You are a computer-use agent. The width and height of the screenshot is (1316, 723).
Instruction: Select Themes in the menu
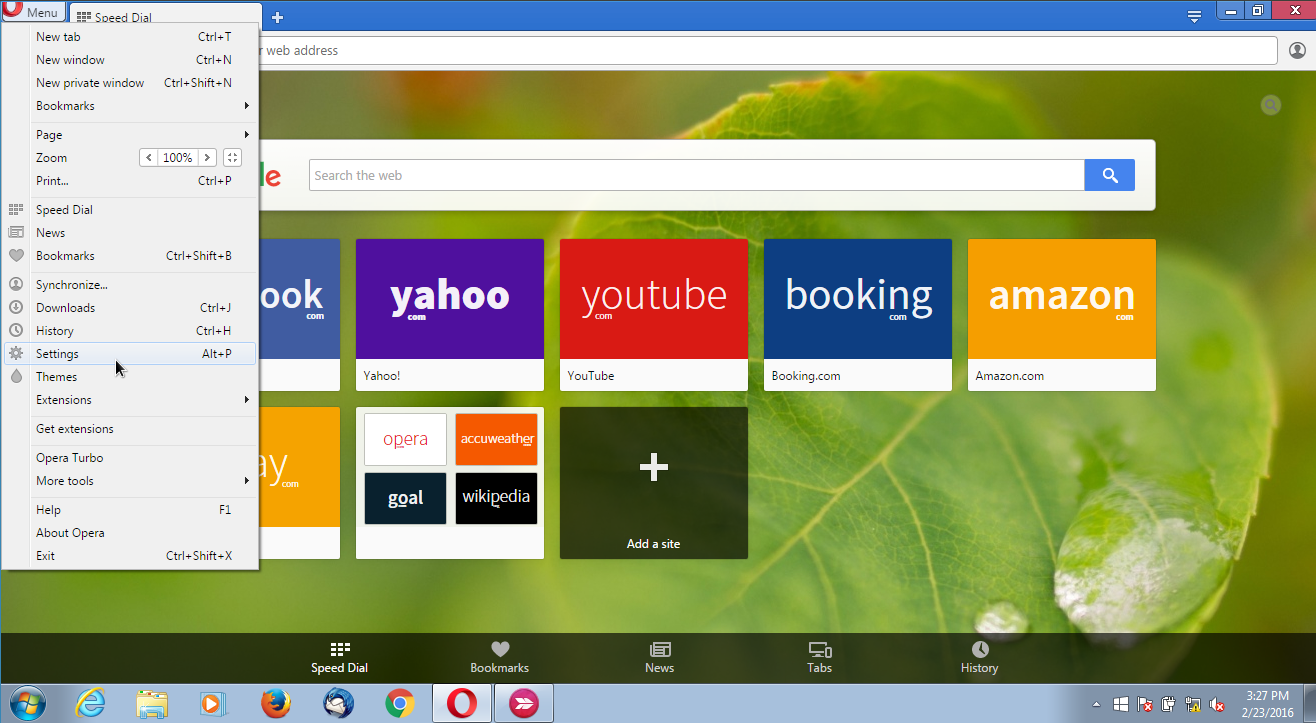pyautogui.click(x=130, y=377)
